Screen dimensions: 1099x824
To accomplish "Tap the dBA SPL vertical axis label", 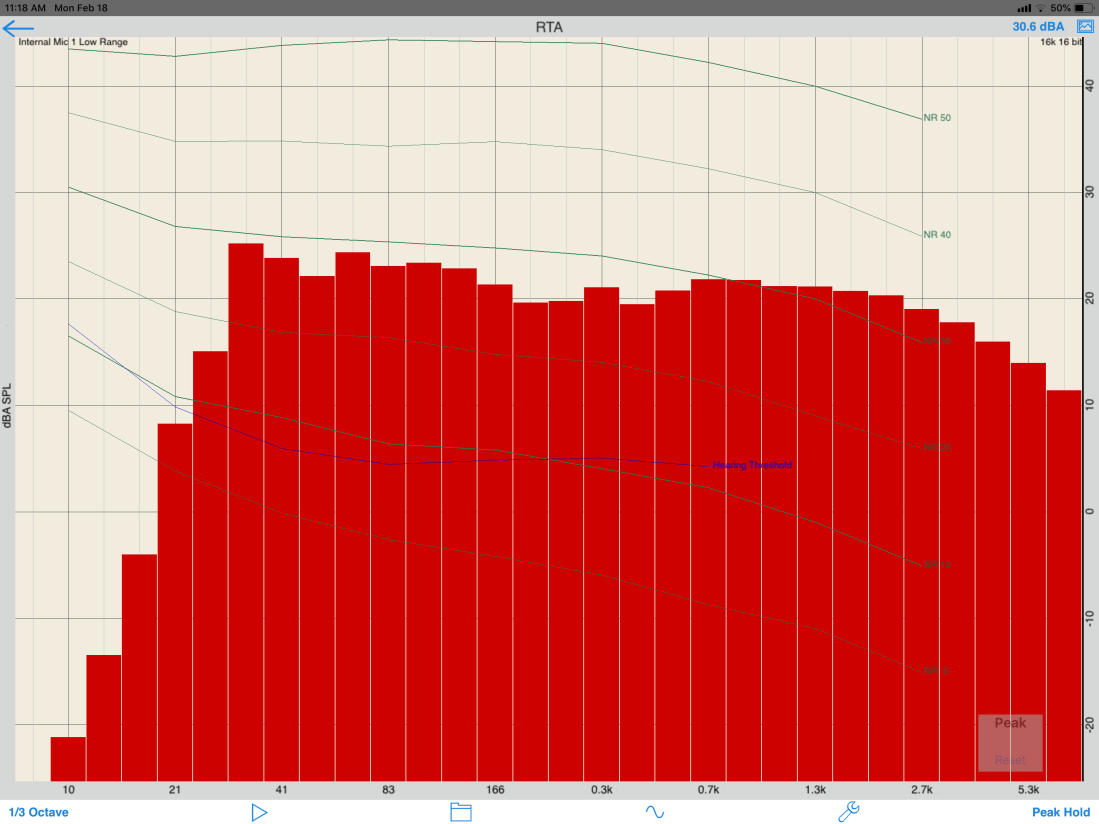I will point(7,404).
